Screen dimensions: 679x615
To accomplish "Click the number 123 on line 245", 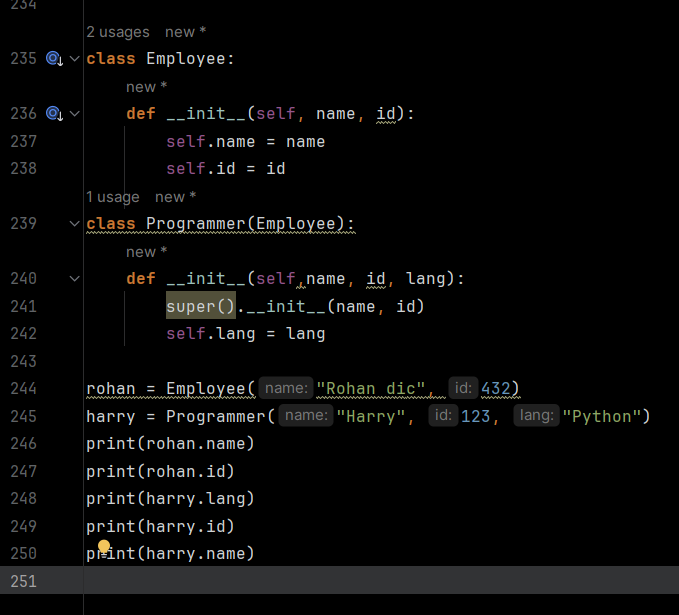I will coord(475,417).
